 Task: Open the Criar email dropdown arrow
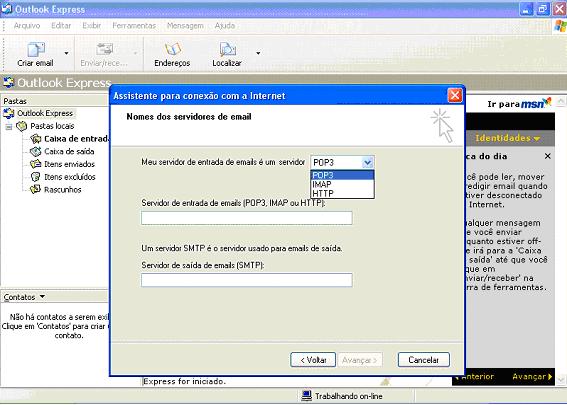66,53
